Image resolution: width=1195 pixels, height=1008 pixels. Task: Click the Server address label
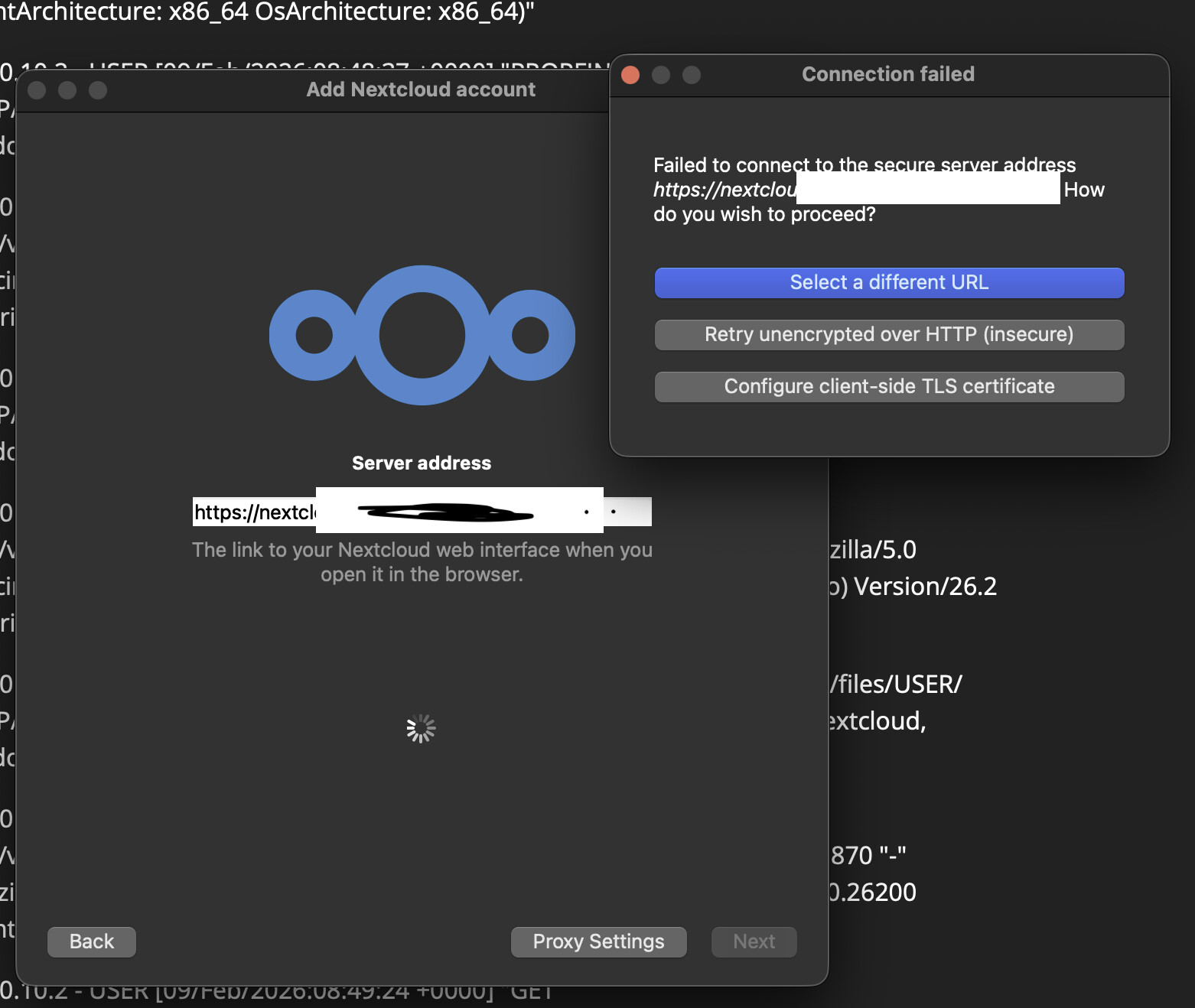pyautogui.click(x=422, y=463)
